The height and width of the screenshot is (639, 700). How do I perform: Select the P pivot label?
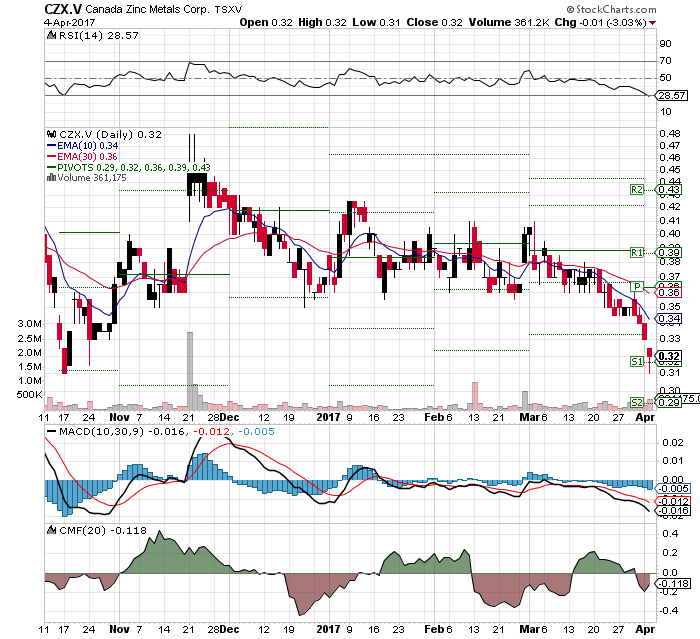coord(637,286)
